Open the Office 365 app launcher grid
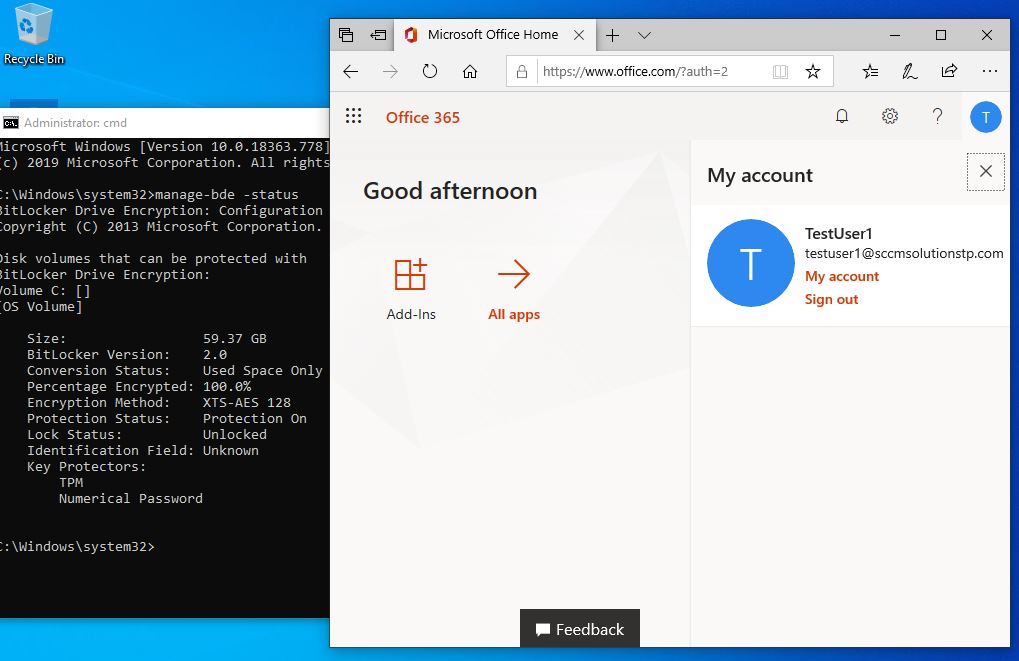1019x661 pixels. pyautogui.click(x=353, y=117)
